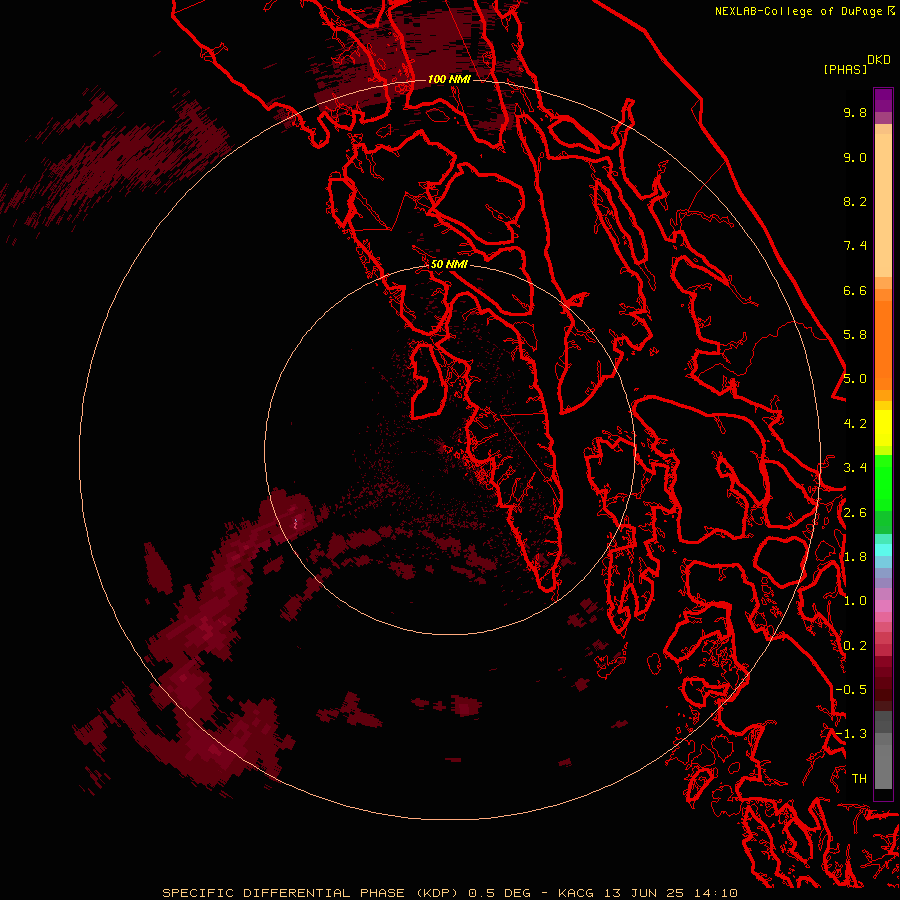Viewport: 900px width, 900px height.
Task: Pick the purple top band of color scale
Action: 883,100
